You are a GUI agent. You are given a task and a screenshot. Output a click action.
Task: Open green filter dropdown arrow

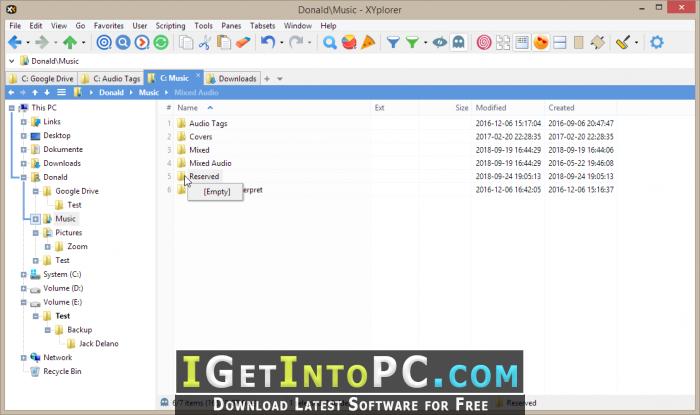click(x=425, y=43)
